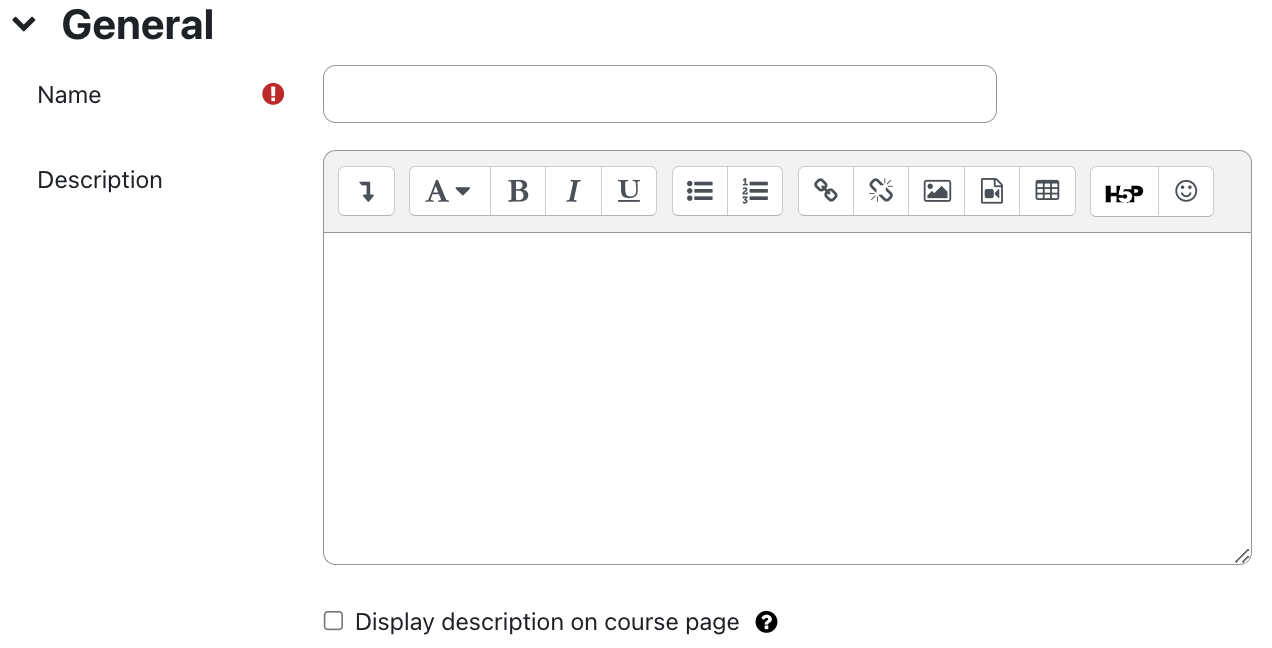Show more editor toolbar buttons

[x=366, y=191]
